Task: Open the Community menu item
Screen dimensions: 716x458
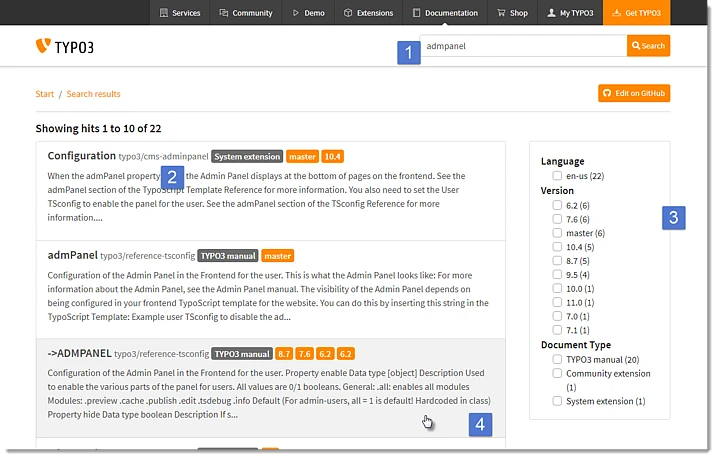Action: [246, 13]
